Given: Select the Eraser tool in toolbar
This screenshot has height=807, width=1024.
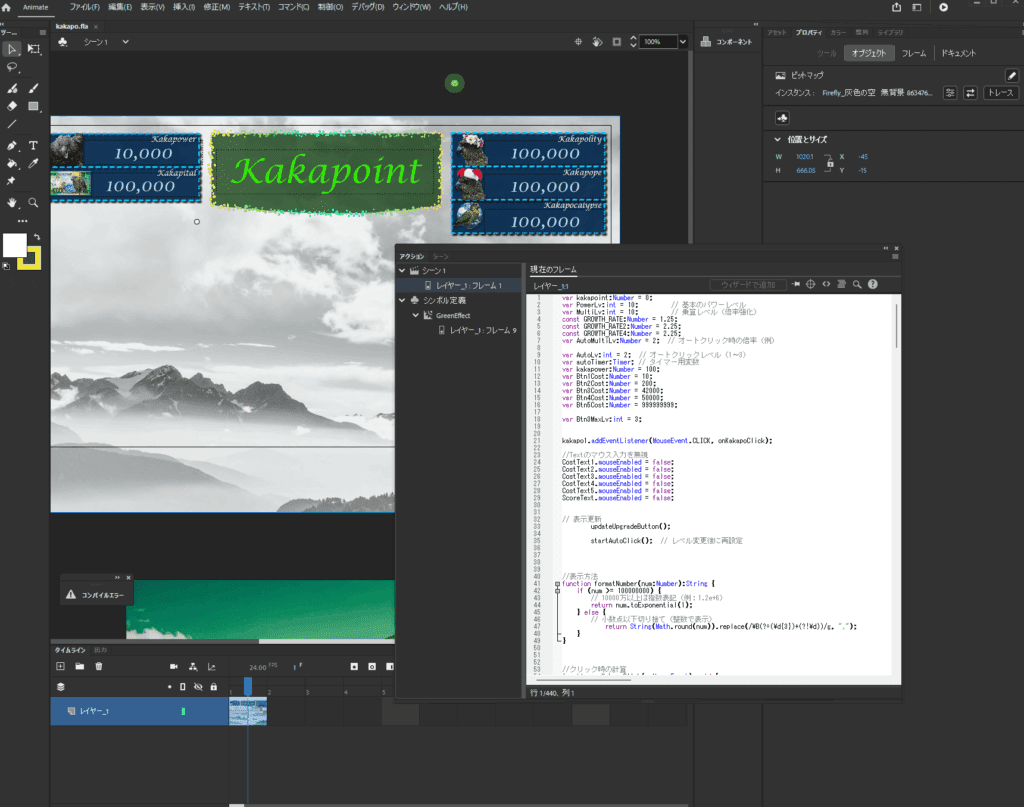Looking at the screenshot, I should coord(12,105).
